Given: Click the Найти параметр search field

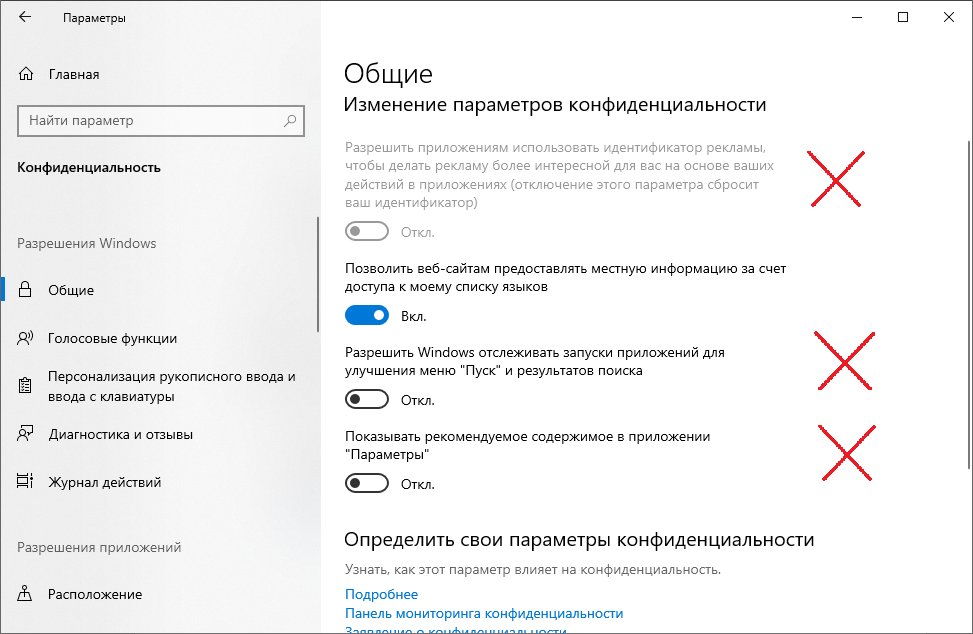Looking at the screenshot, I should point(150,121).
